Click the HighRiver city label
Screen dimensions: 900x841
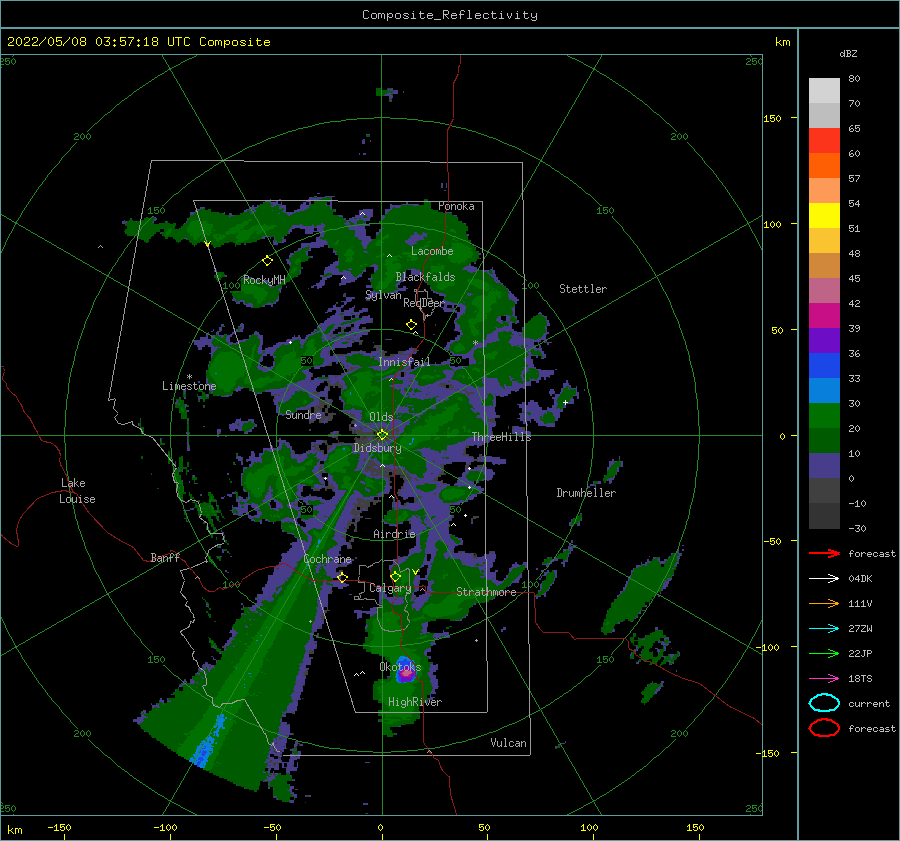tap(415, 702)
